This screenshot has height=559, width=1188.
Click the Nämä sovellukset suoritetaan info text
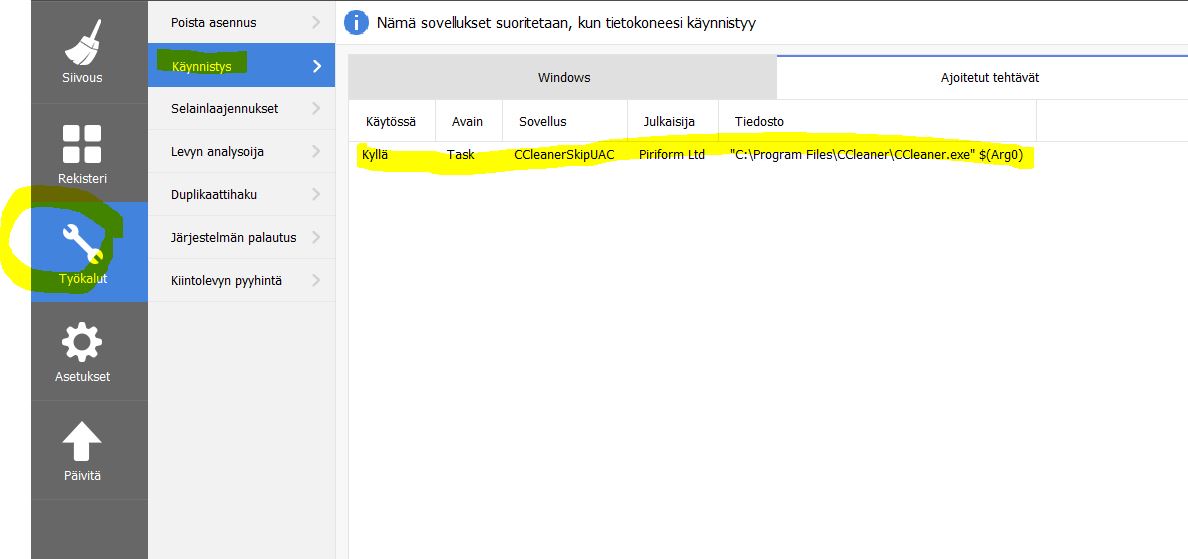tap(566, 23)
